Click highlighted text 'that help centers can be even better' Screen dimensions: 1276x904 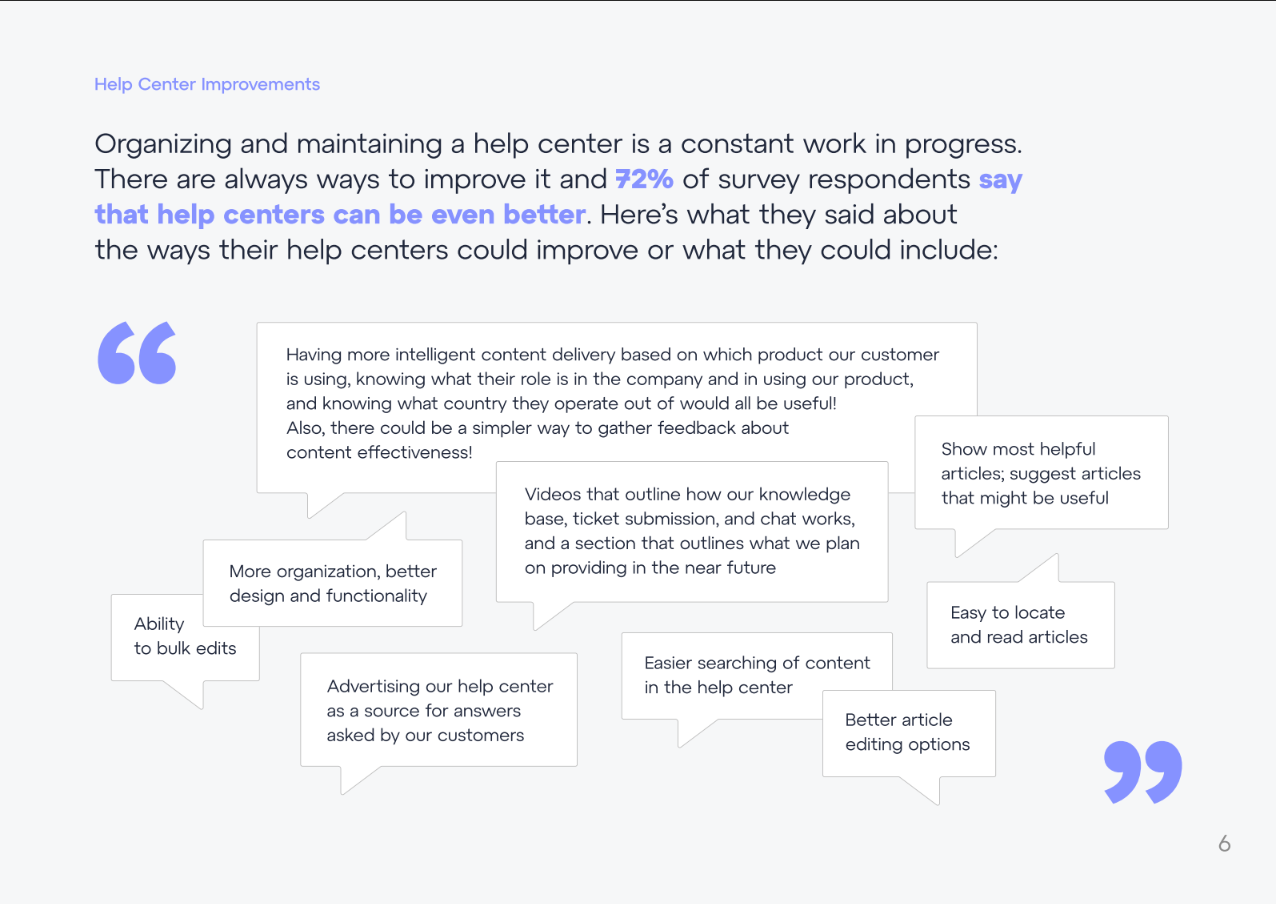[340, 214]
